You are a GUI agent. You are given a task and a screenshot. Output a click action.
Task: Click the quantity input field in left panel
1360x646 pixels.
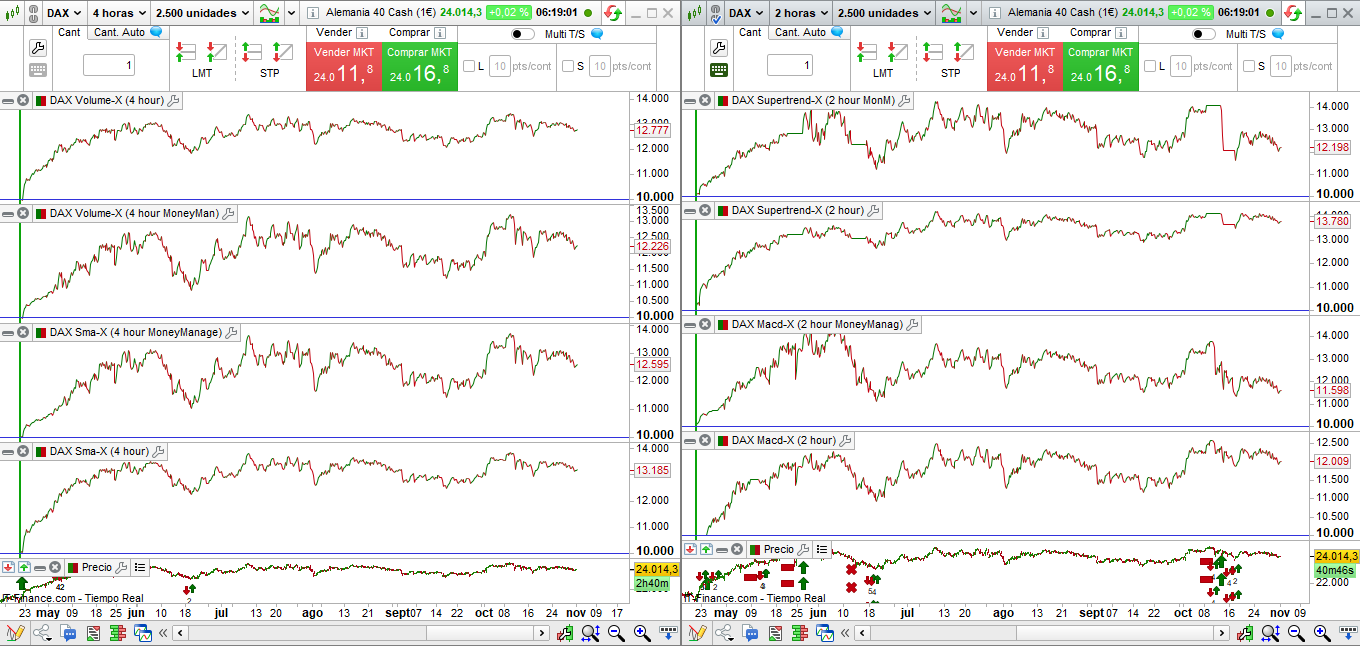click(109, 66)
